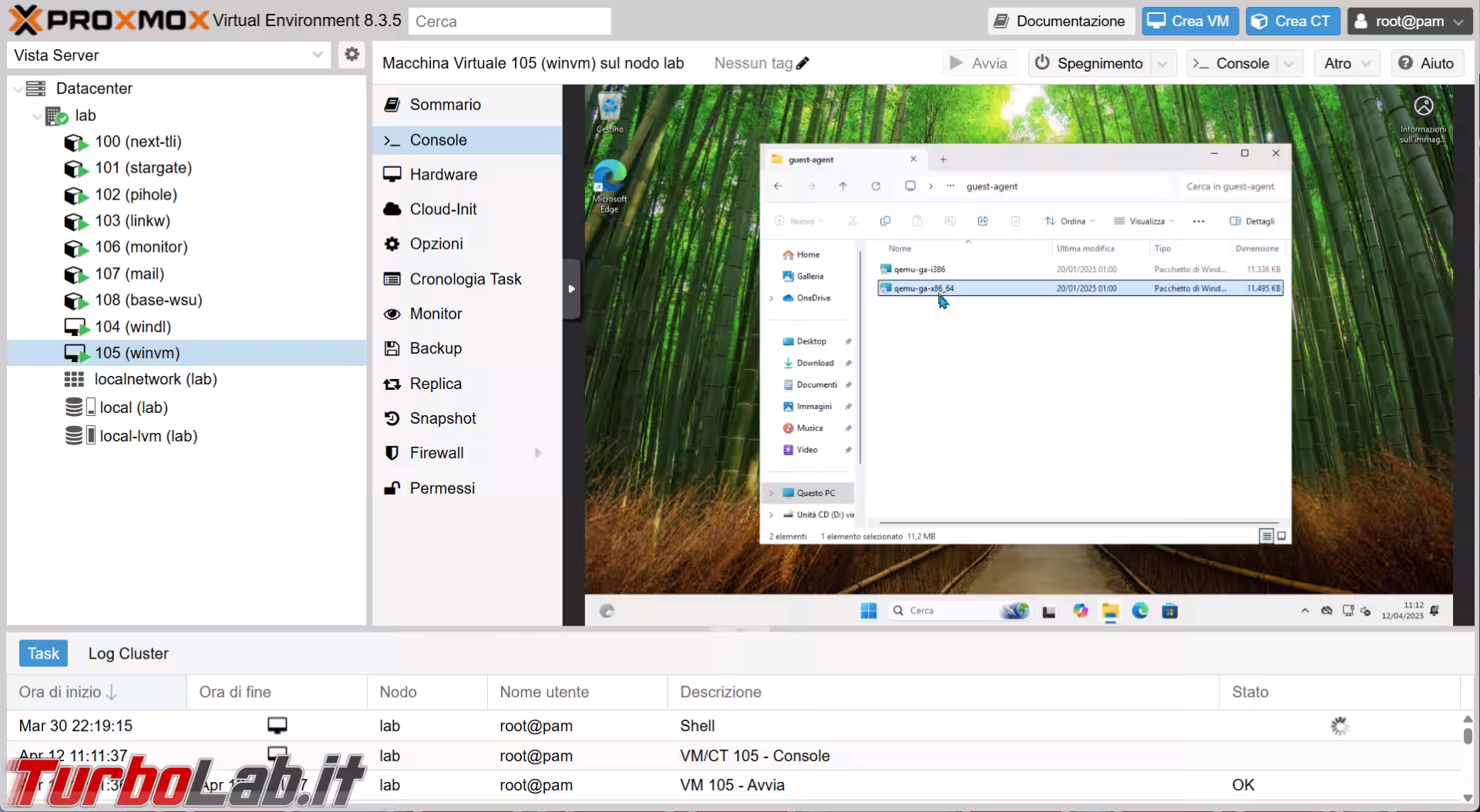Switch to the Log Cluster tab
Screen dimensions: 1480x812
[x=128, y=653]
